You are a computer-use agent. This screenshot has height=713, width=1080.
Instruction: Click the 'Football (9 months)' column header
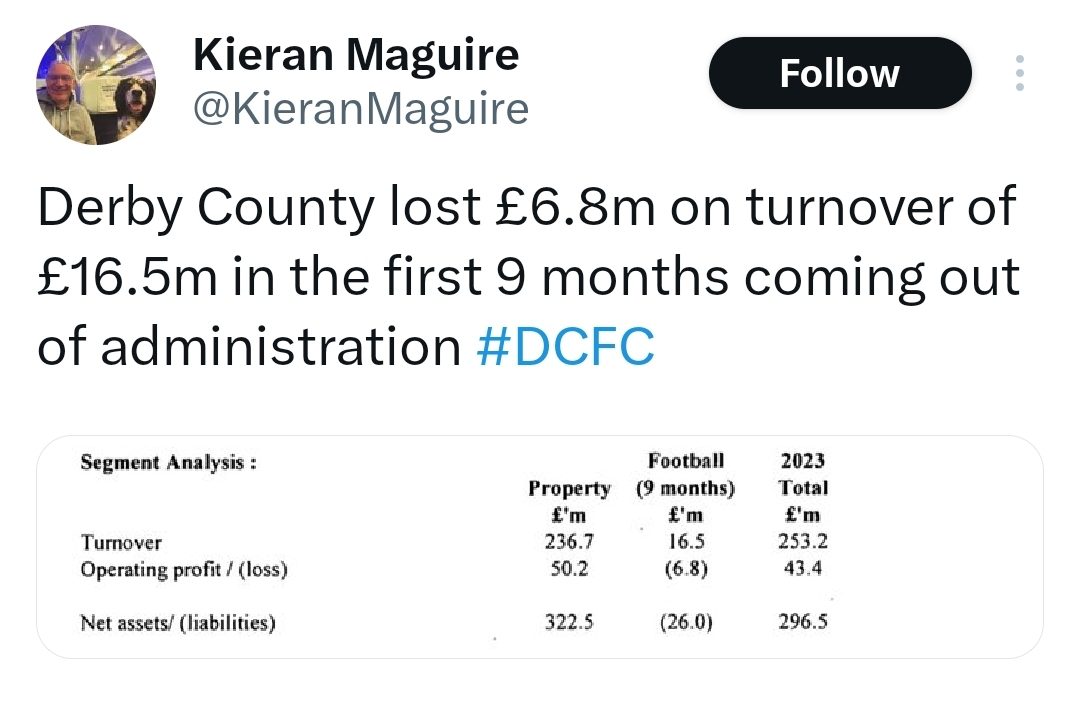click(685, 474)
